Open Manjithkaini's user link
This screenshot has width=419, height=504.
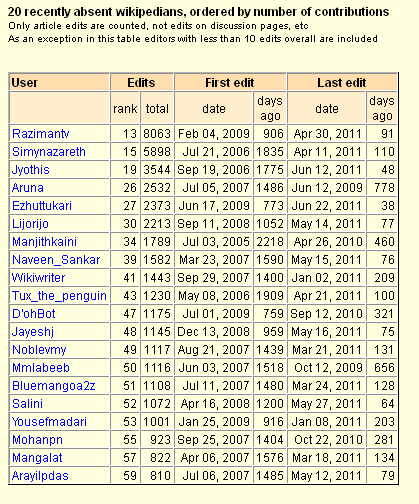[44, 242]
